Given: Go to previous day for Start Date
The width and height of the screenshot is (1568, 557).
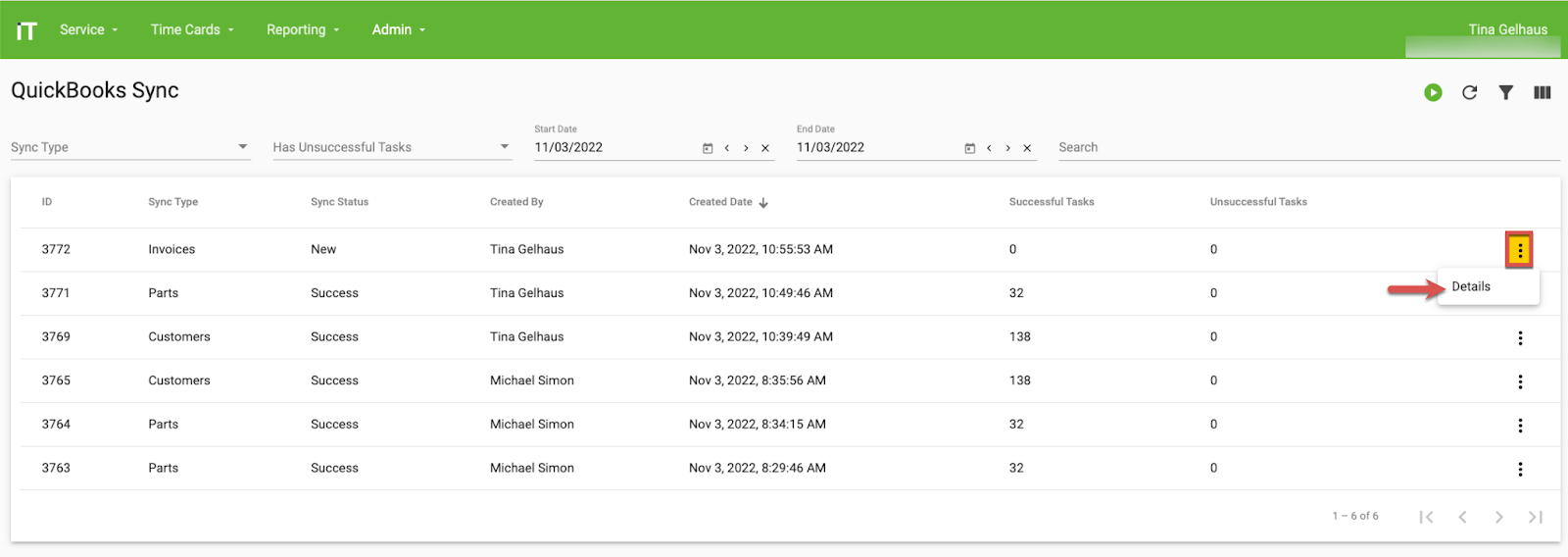Looking at the screenshot, I should click(726, 148).
